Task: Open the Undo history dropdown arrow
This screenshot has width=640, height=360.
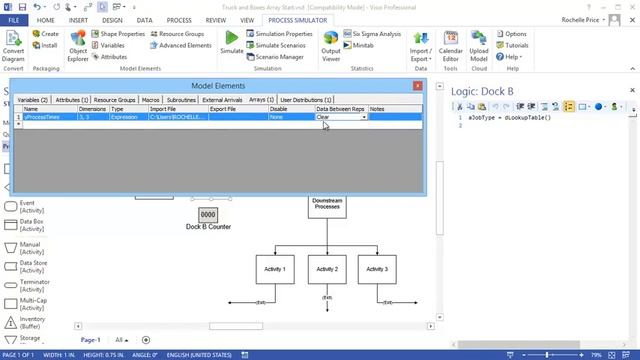Action: pyautogui.click(x=44, y=7)
